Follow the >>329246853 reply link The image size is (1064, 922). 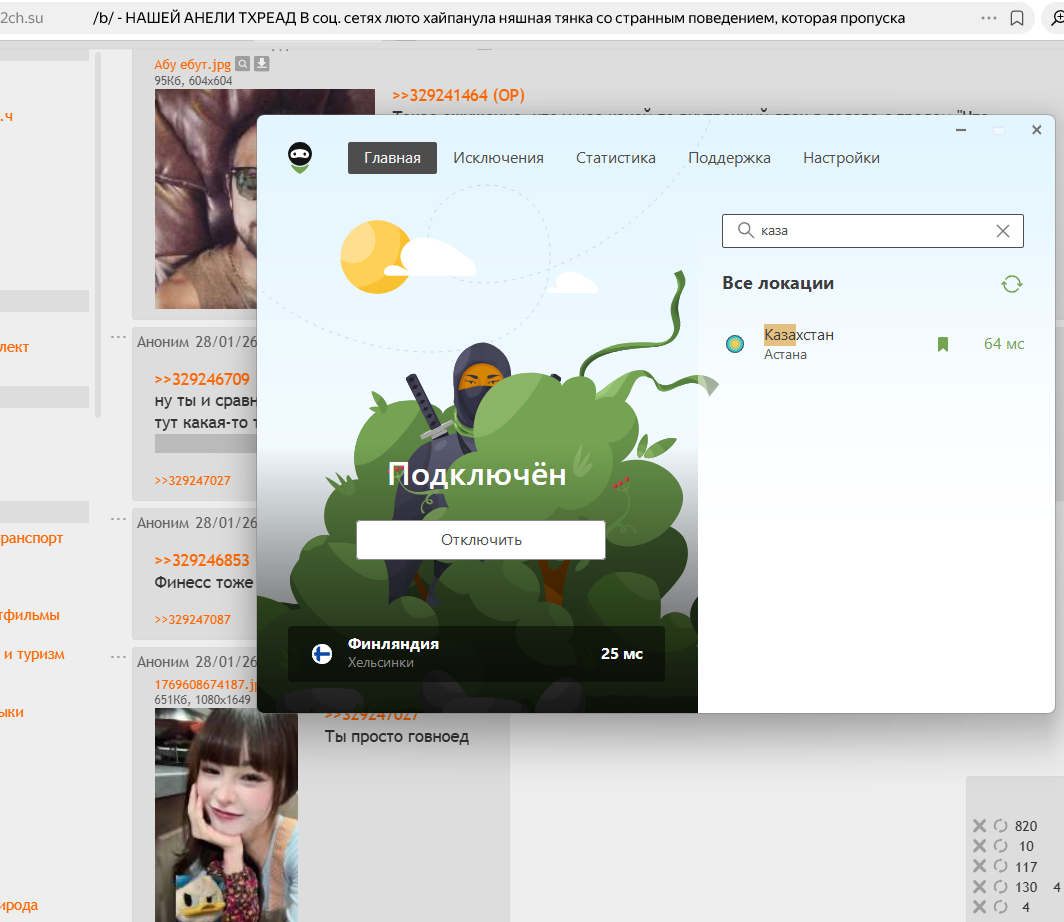[x=202, y=560]
